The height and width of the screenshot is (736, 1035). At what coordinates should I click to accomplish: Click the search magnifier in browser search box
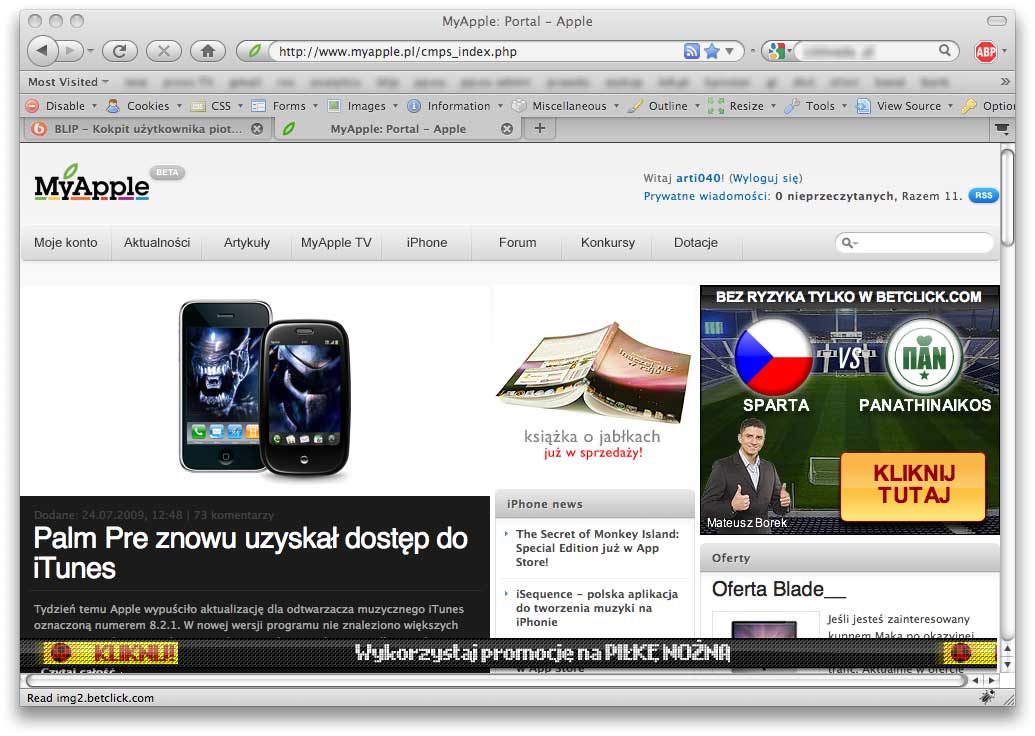(x=945, y=50)
